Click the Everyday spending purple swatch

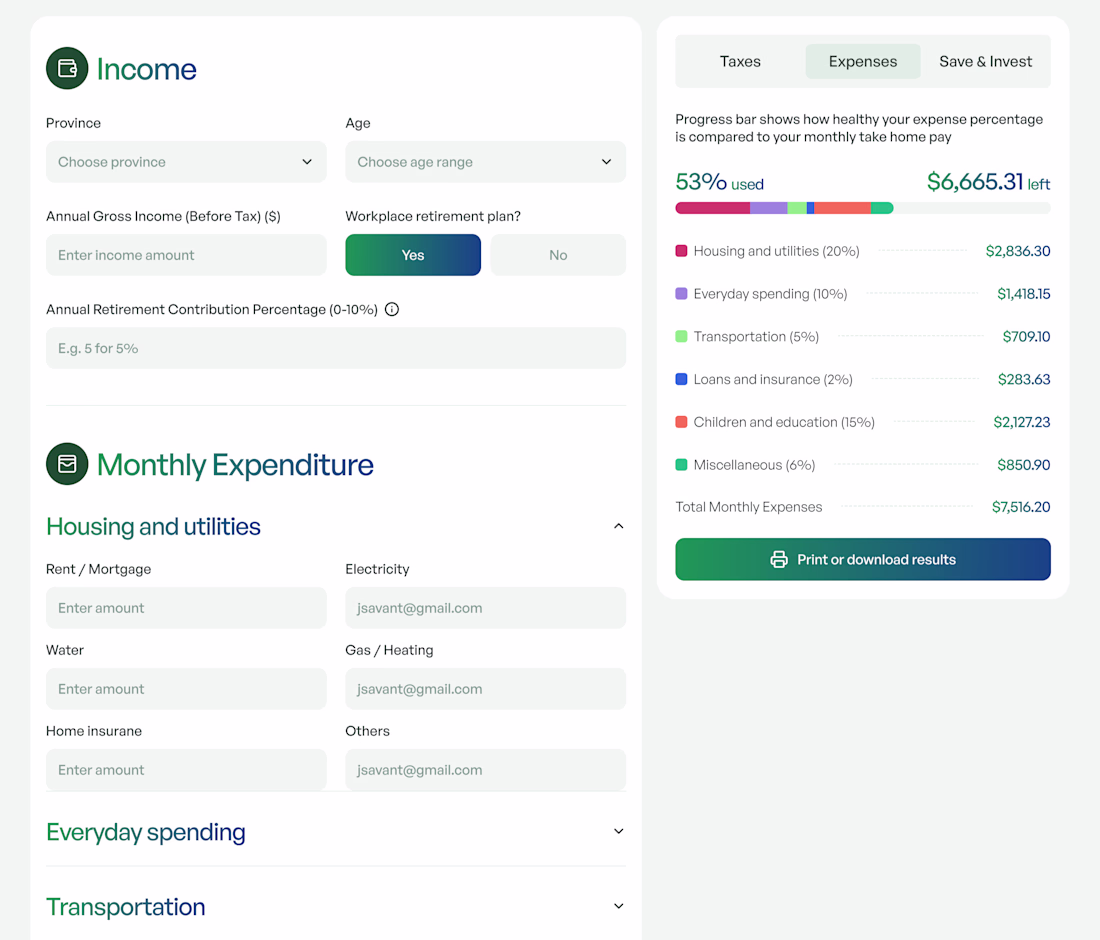pos(681,293)
